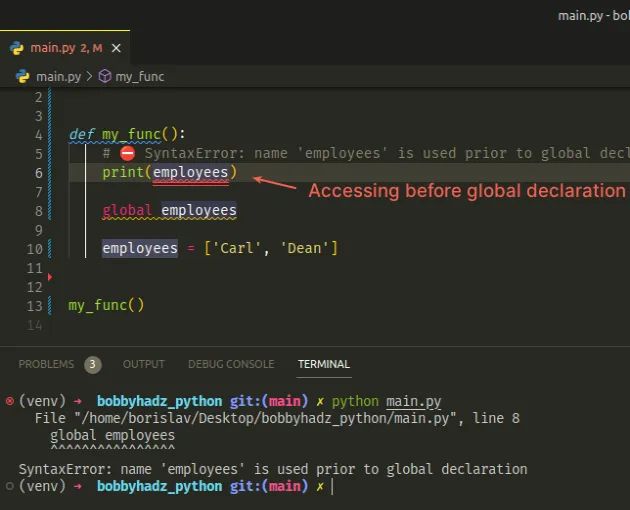Close the main.py editor tab
The image size is (630, 510).
pos(116,48)
